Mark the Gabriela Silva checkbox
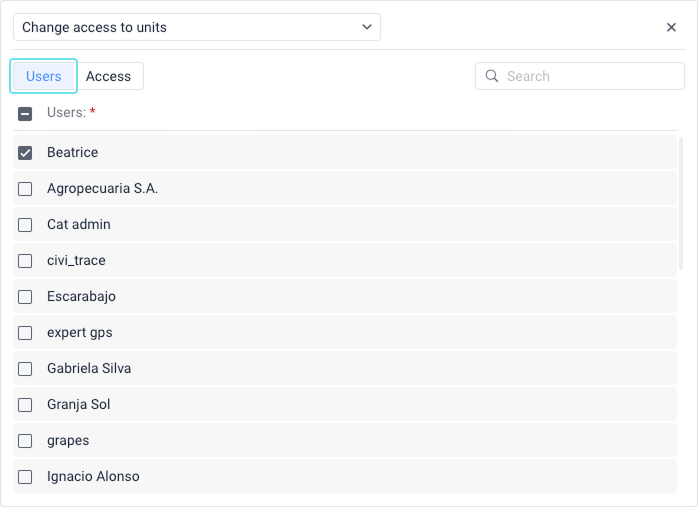This screenshot has width=698, height=507. coord(25,369)
